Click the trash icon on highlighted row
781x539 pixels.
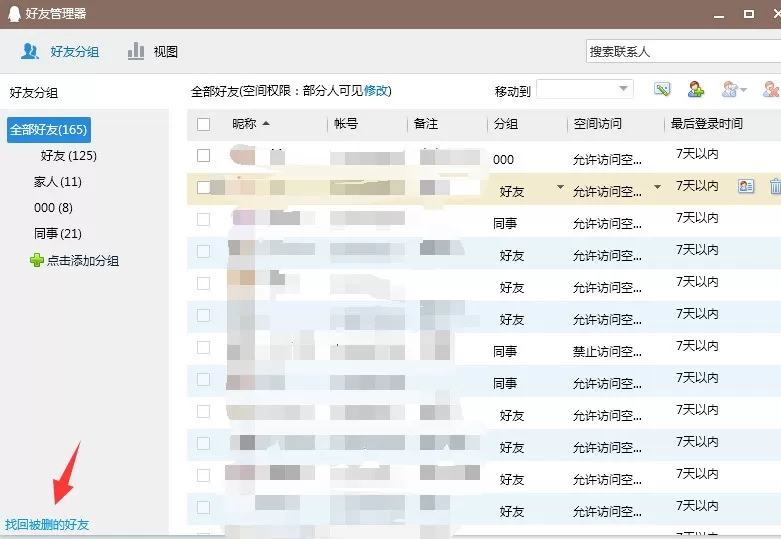point(775,187)
